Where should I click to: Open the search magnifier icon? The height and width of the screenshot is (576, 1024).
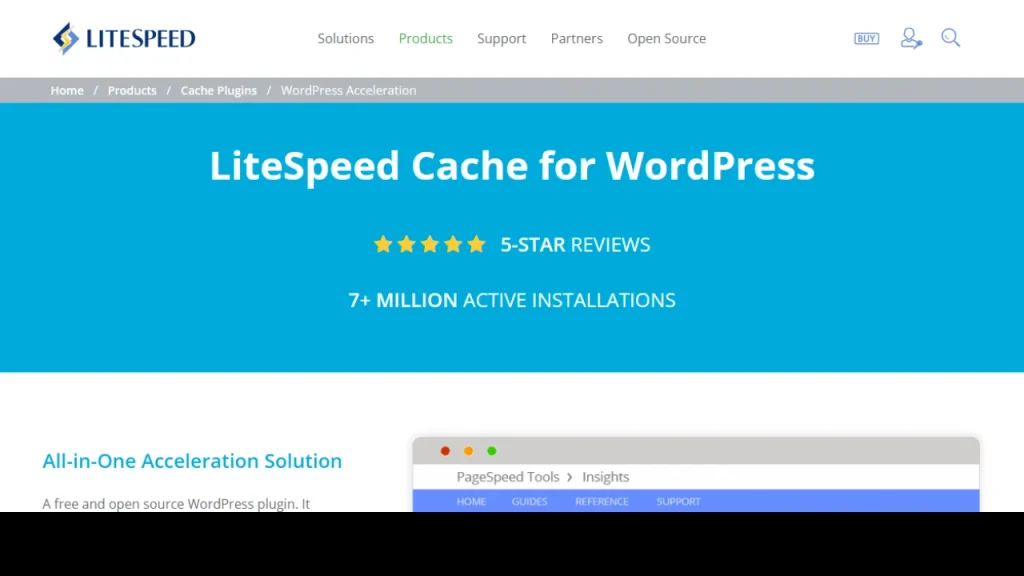[x=950, y=38]
